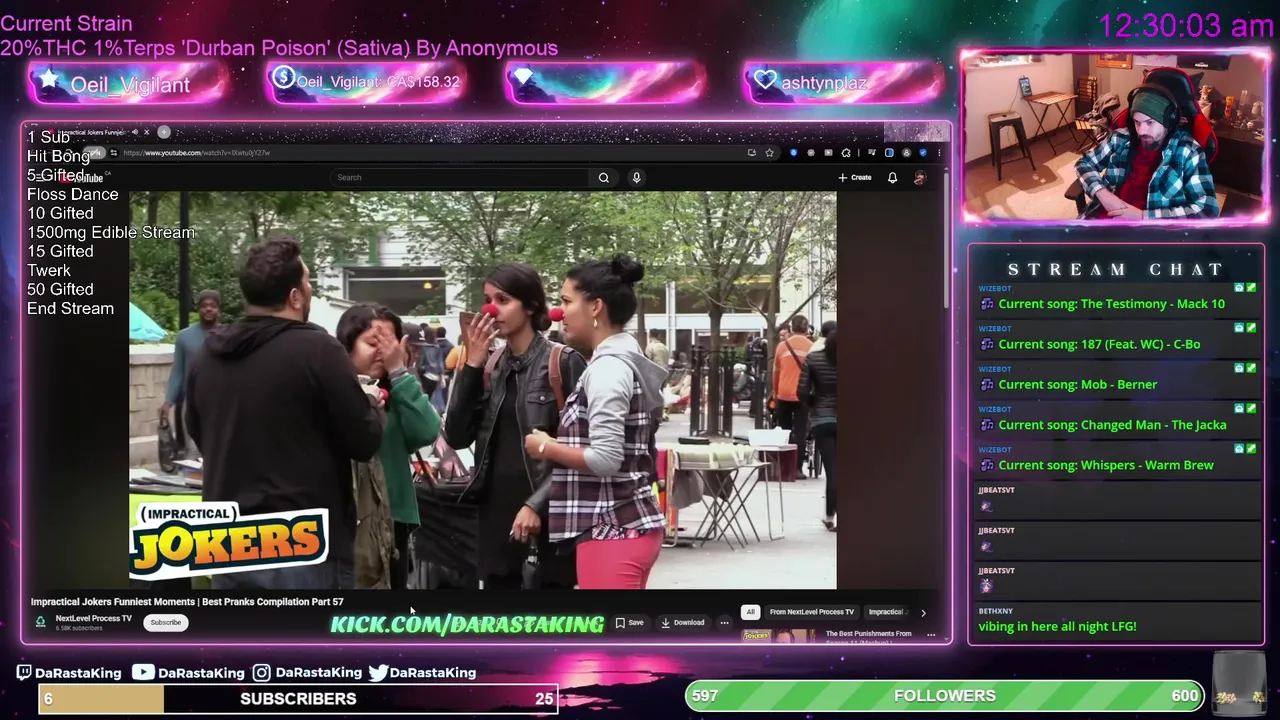Open the YouTube account avatar menu
The image size is (1280, 720).
tap(919, 177)
